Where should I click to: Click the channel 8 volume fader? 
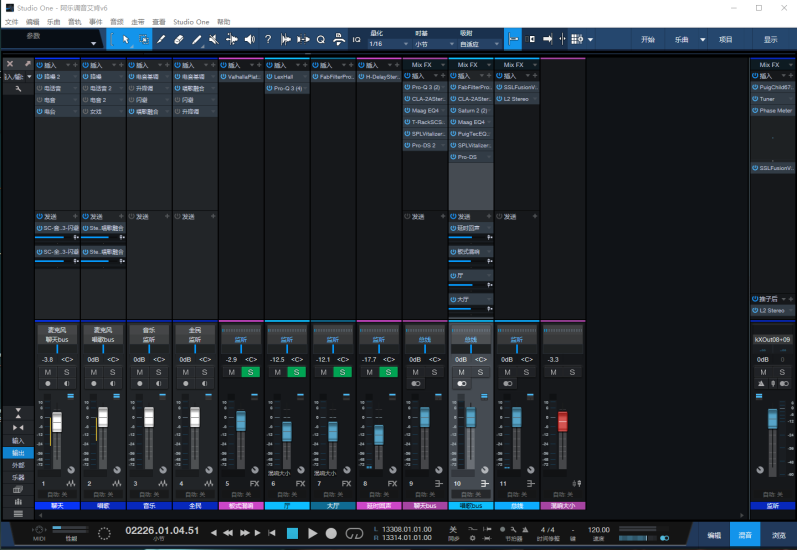coord(379,435)
